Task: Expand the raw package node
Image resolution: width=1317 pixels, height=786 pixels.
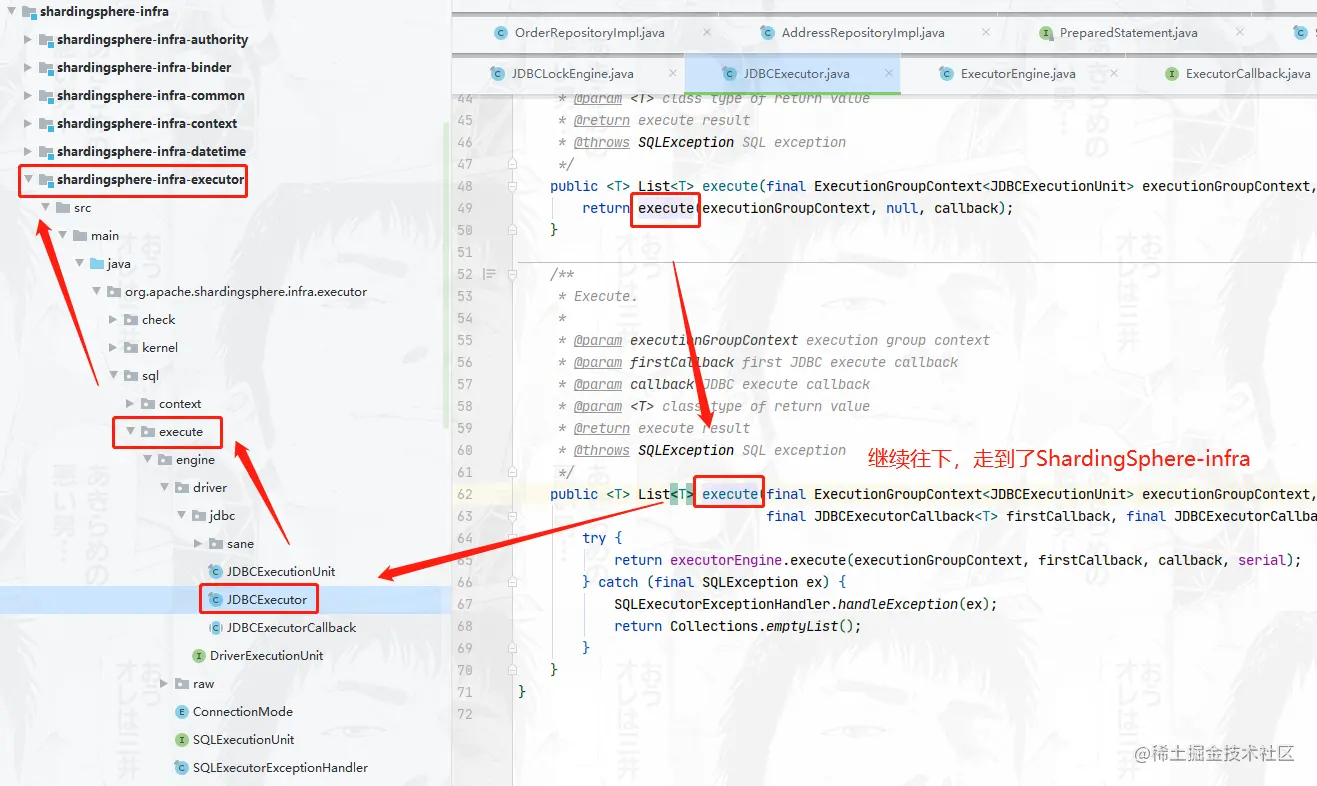Action: point(164,684)
